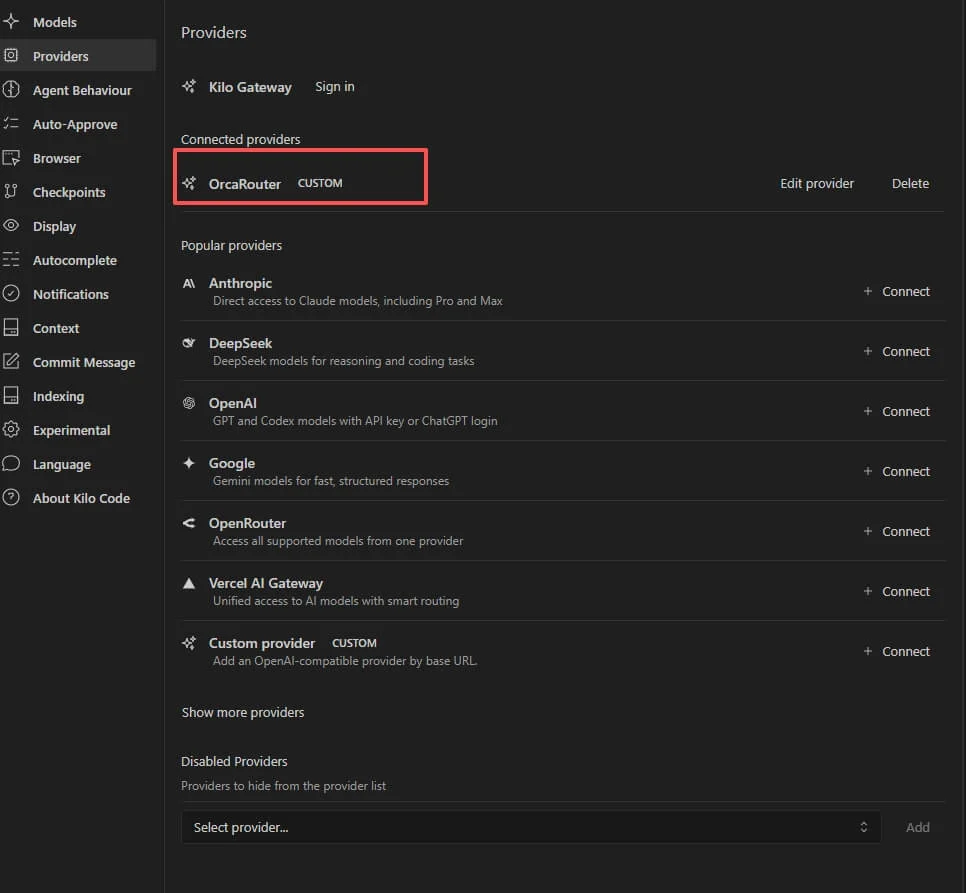966x893 pixels.
Task: Expand Show more providers
Action: (243, 713)
